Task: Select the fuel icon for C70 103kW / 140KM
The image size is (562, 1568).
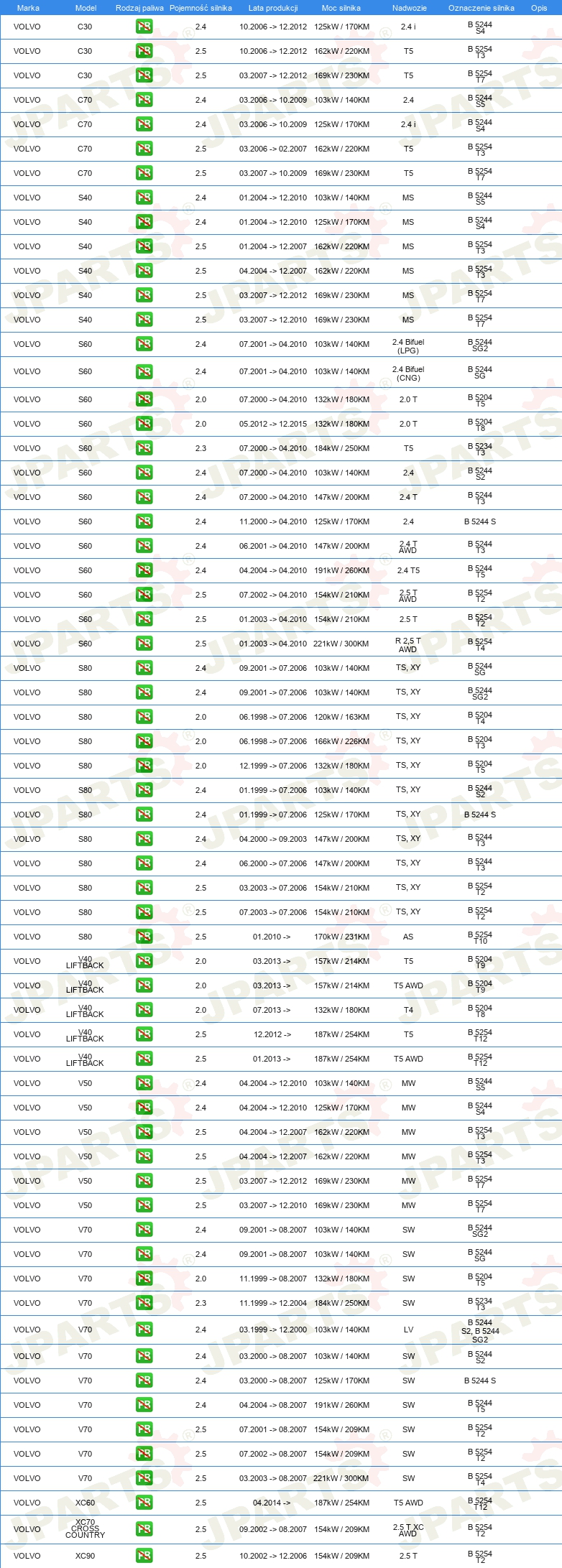Action: [x=144, y=100]
